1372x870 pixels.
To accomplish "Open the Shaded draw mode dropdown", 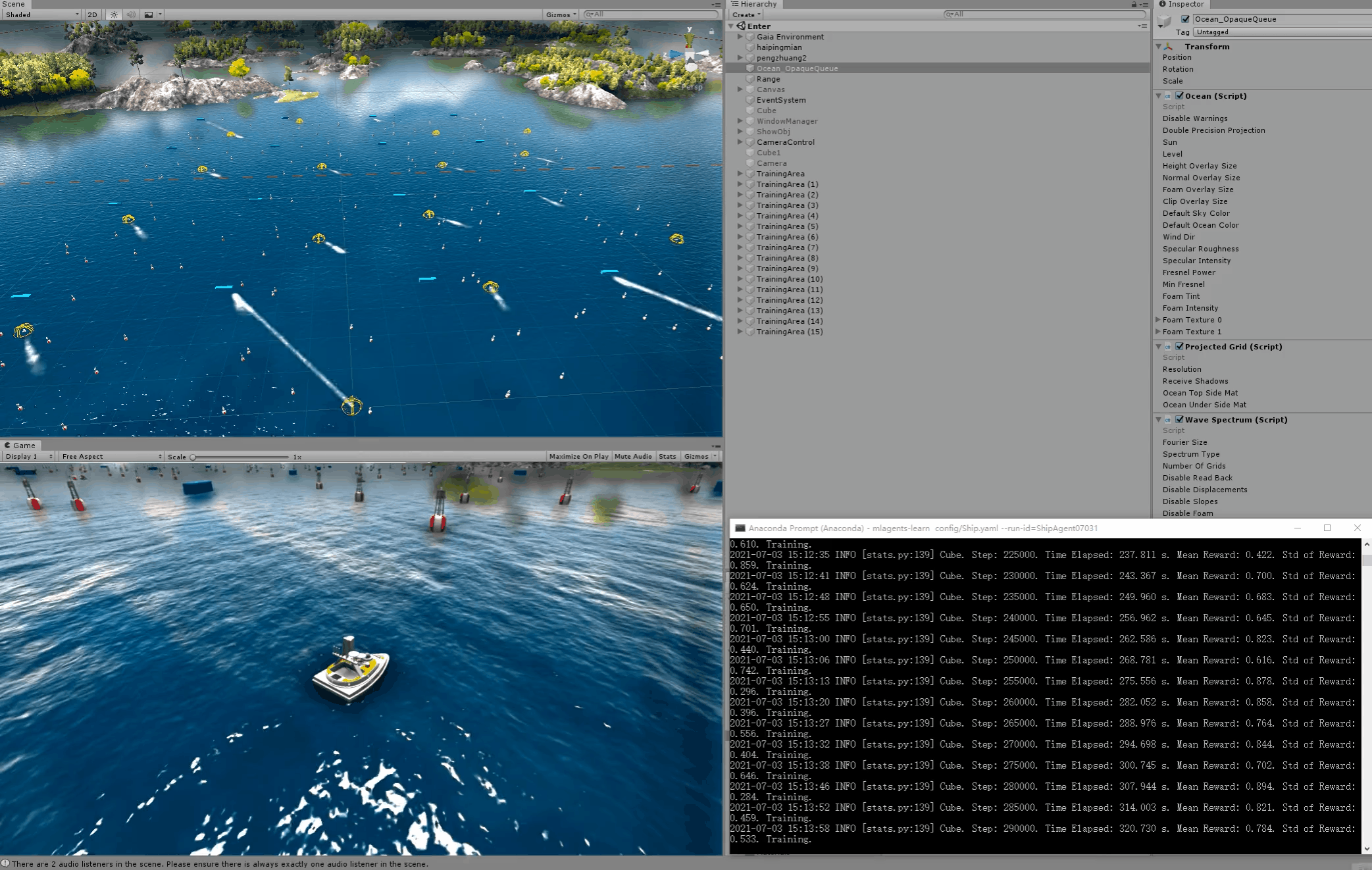I will (x=41, y=14).
